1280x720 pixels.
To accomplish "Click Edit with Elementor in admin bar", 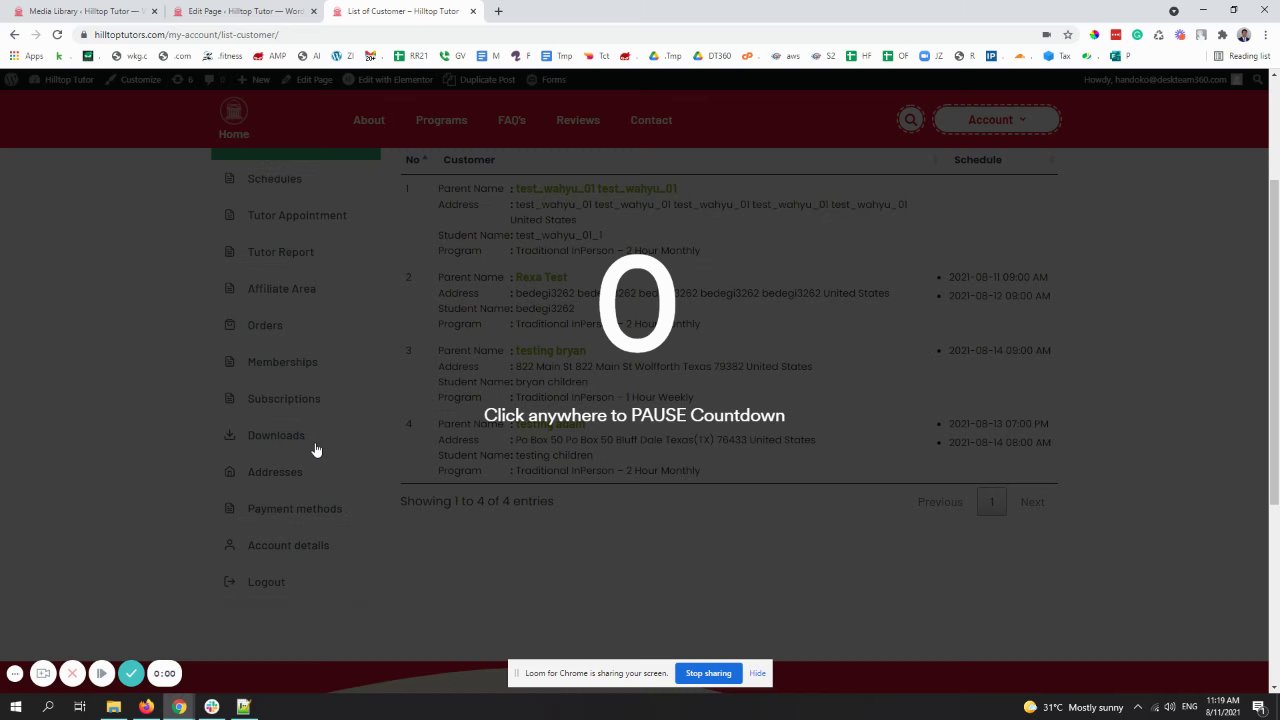I will click(x=388, y=79).
